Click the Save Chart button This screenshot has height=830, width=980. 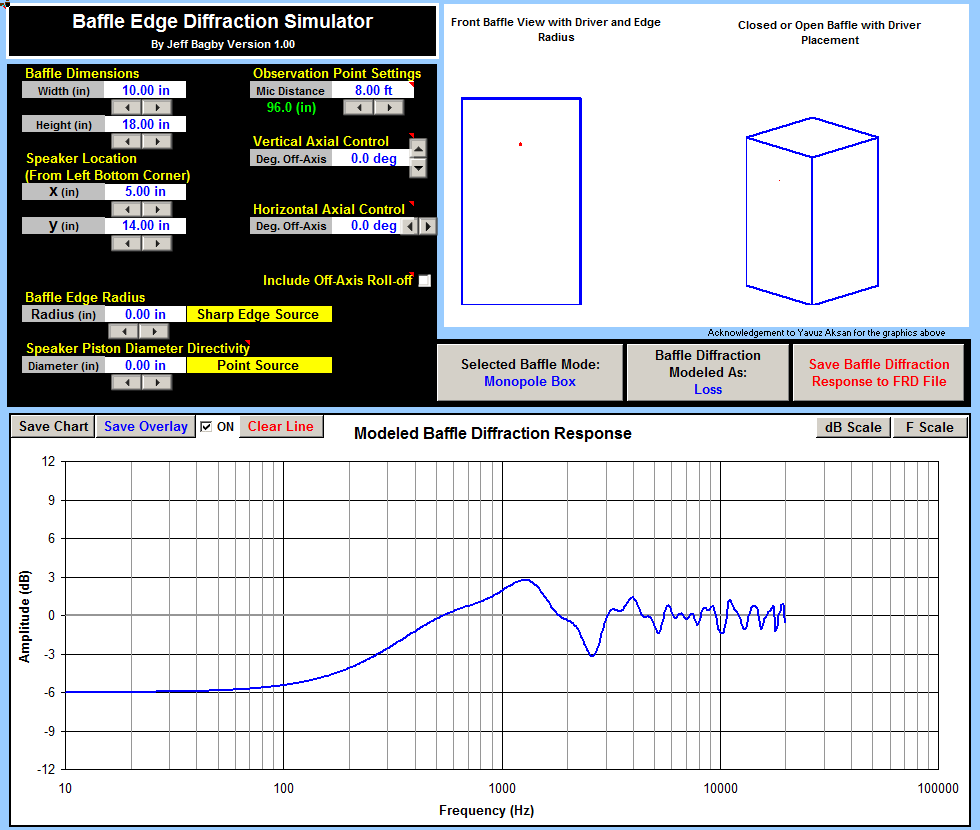[x=53, y=427]
